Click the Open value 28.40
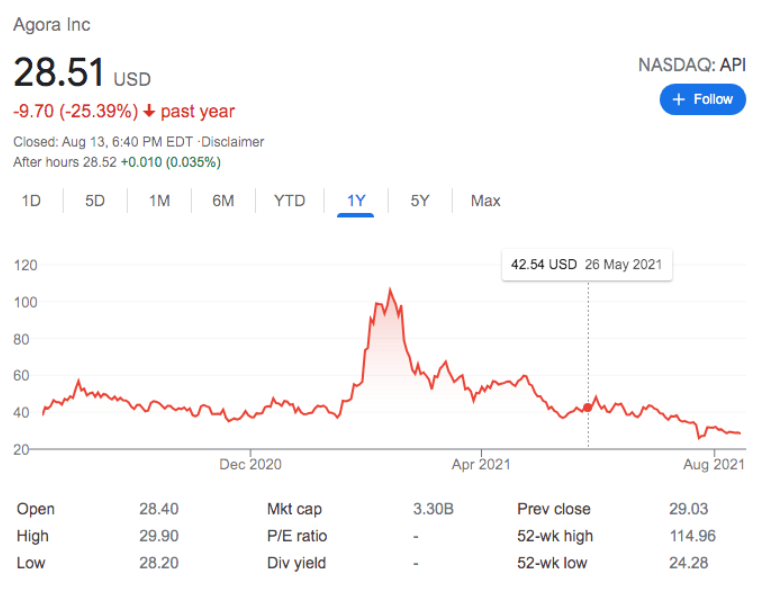This screenshot has height=595, width=776. (x=159, y=509)
